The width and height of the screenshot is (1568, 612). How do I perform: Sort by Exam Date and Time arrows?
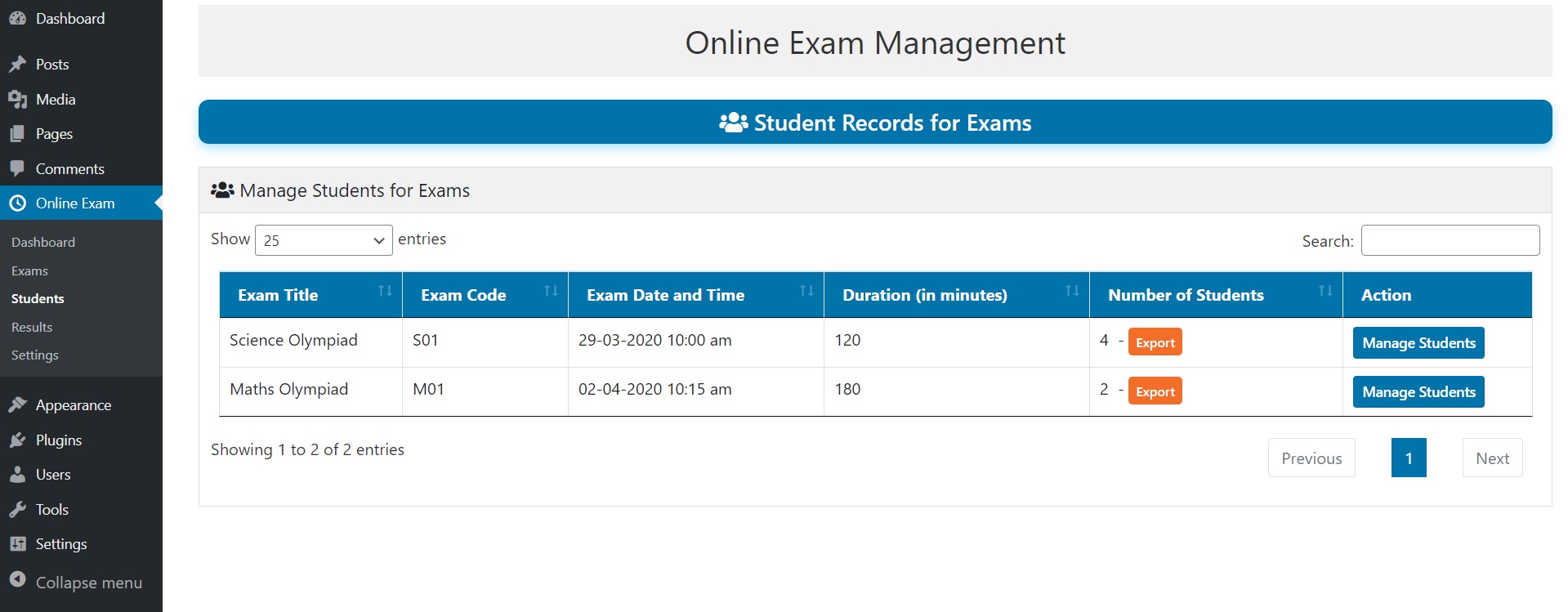tap(806, 291)
